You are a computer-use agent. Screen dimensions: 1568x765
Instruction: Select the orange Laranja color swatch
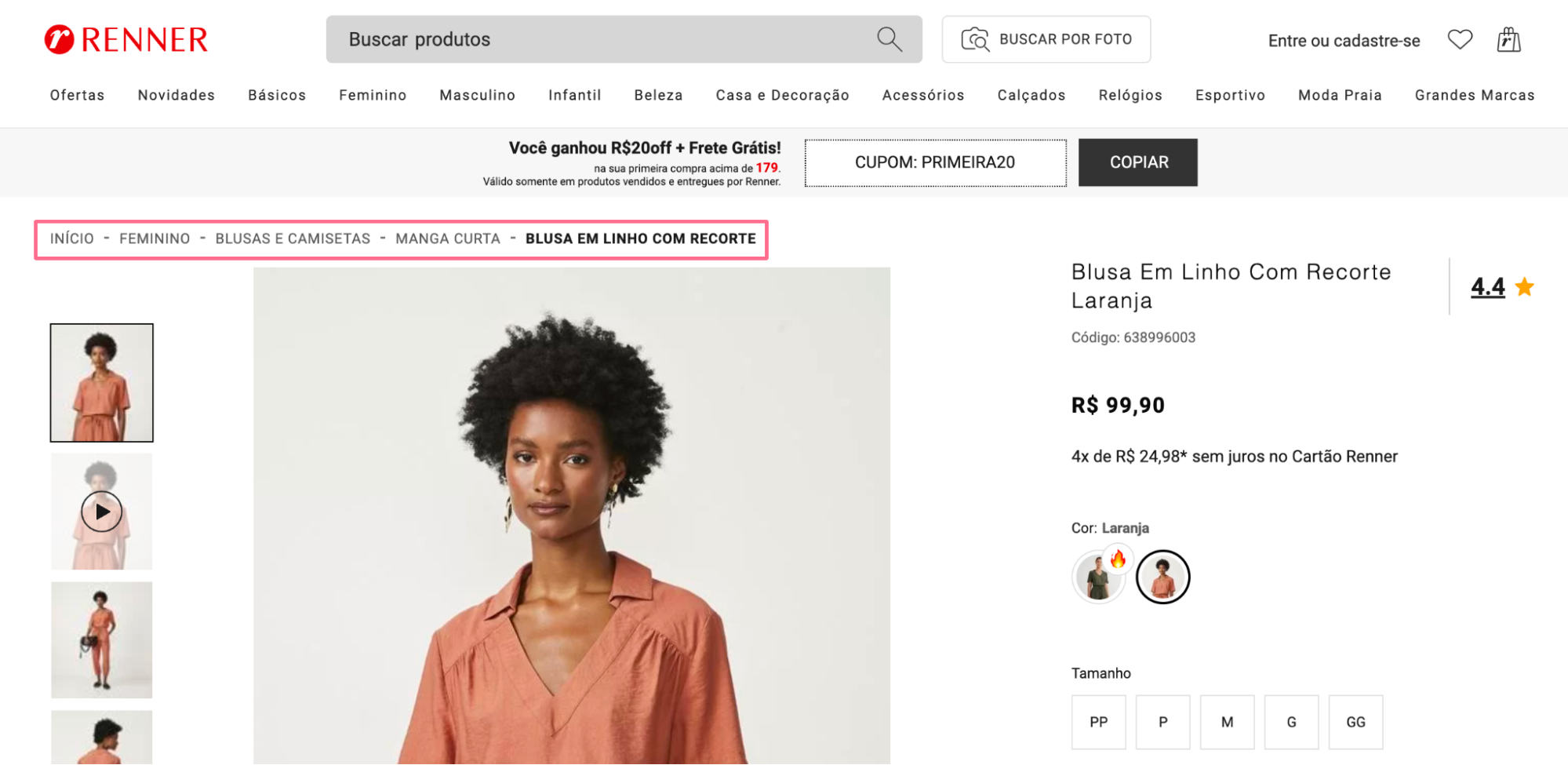coord(1162,577)
